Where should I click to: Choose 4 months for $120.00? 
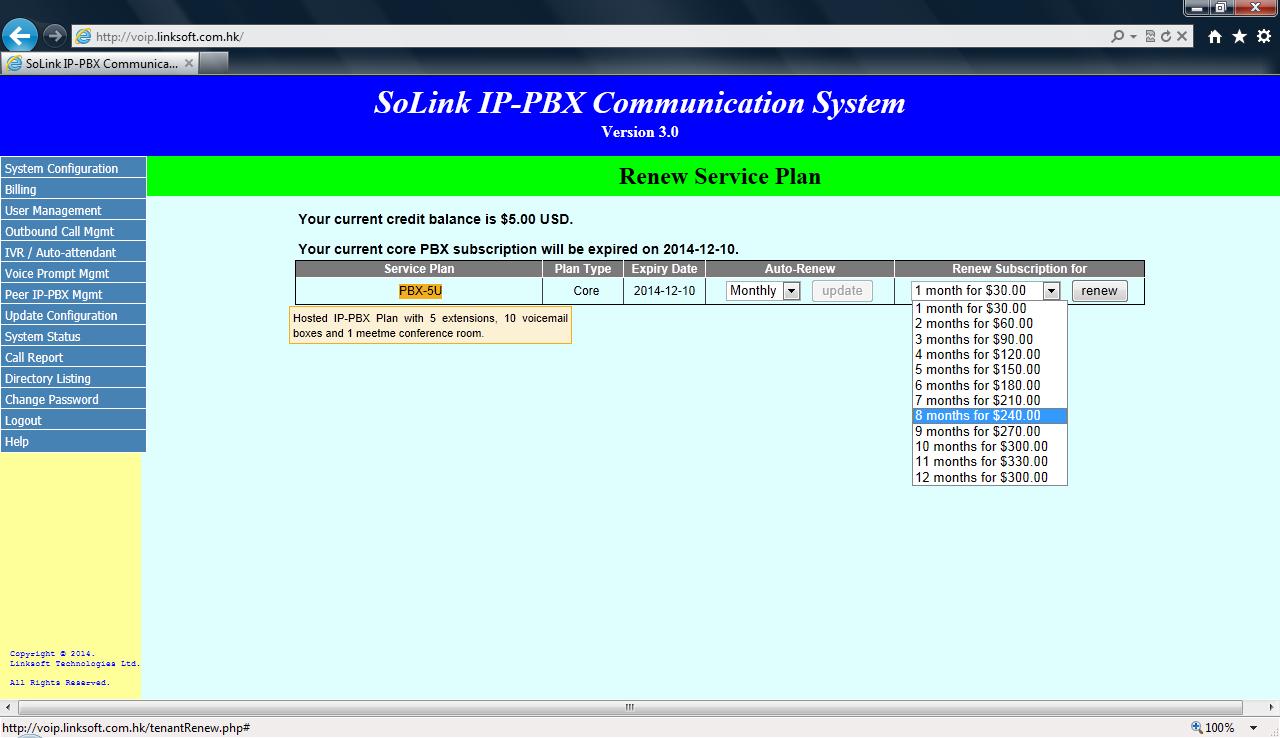click(990, 355)
